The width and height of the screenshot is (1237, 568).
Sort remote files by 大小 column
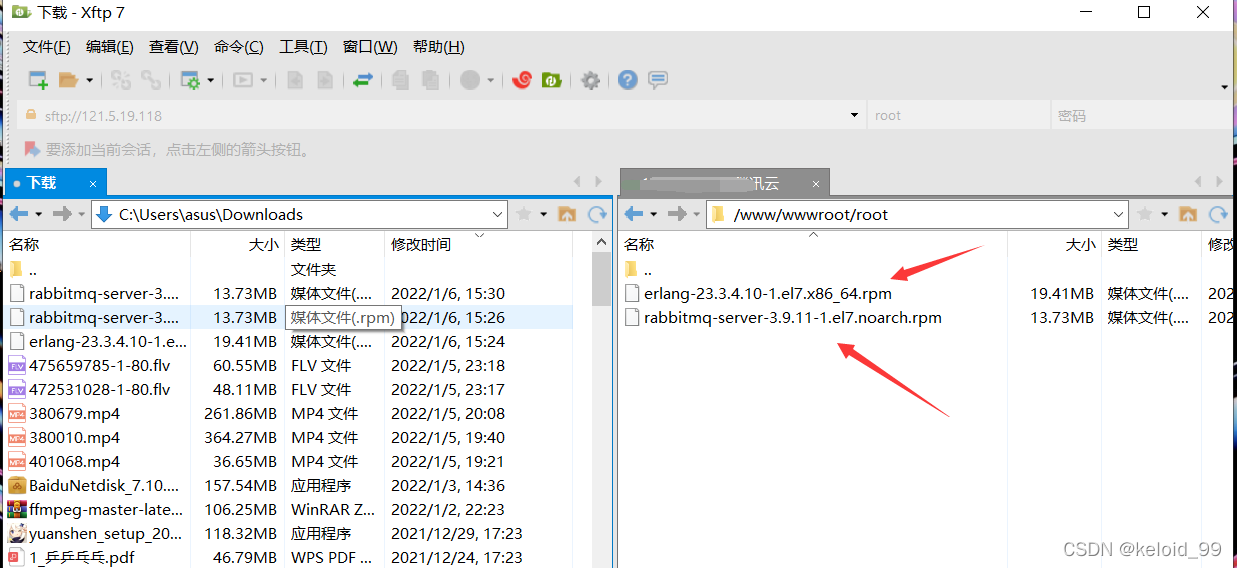(x=1054, y=244)
